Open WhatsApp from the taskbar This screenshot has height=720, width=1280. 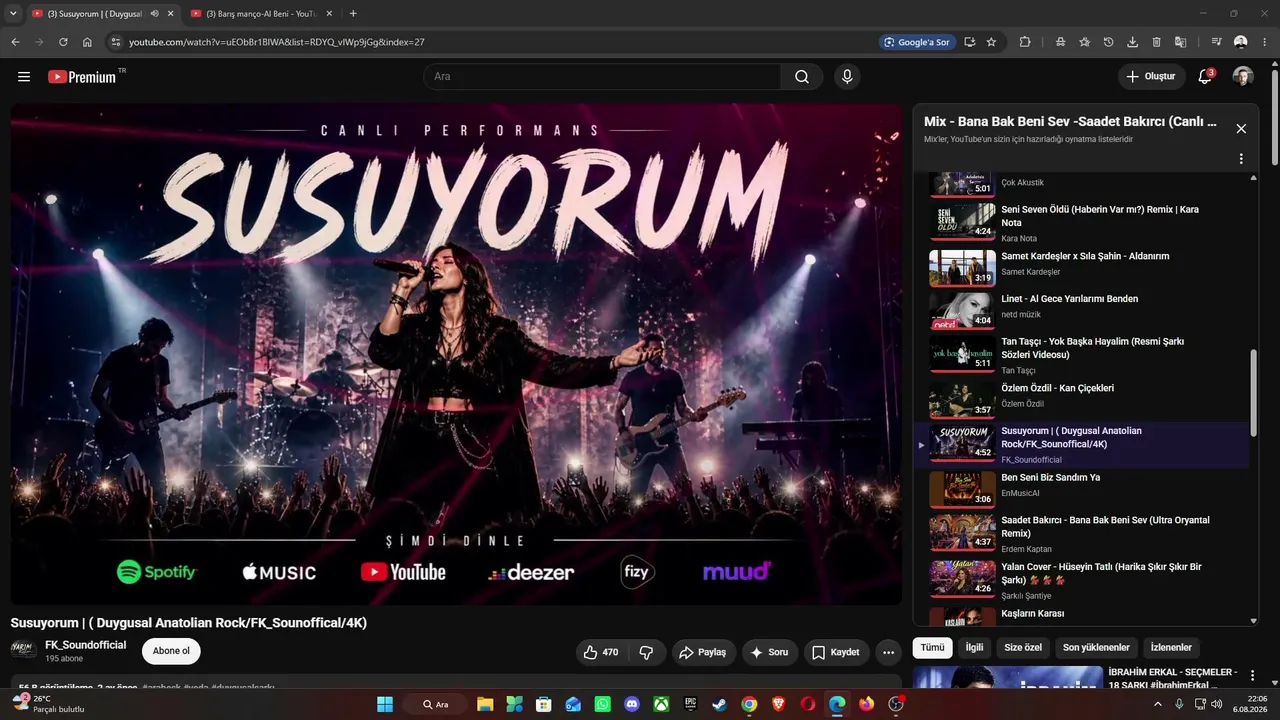tap(602, 704)
